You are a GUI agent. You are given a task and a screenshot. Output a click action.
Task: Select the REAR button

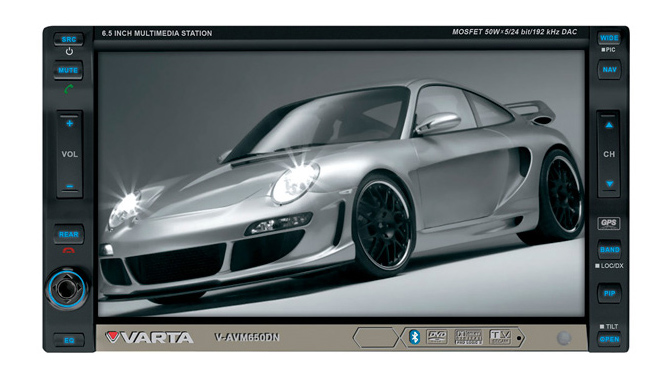[x=69, y=234]
